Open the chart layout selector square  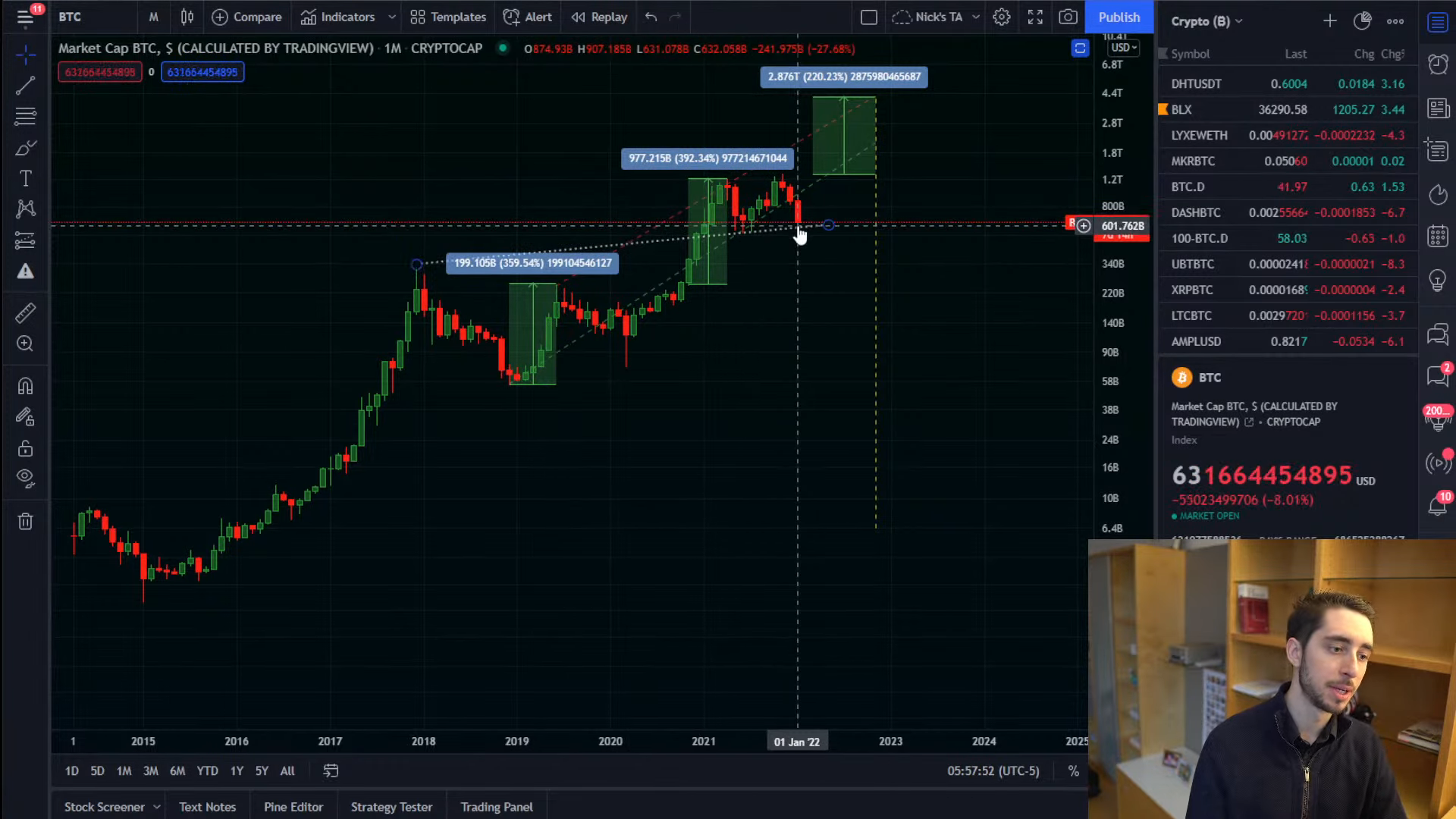pyautogui.click(x=869, y=17)
